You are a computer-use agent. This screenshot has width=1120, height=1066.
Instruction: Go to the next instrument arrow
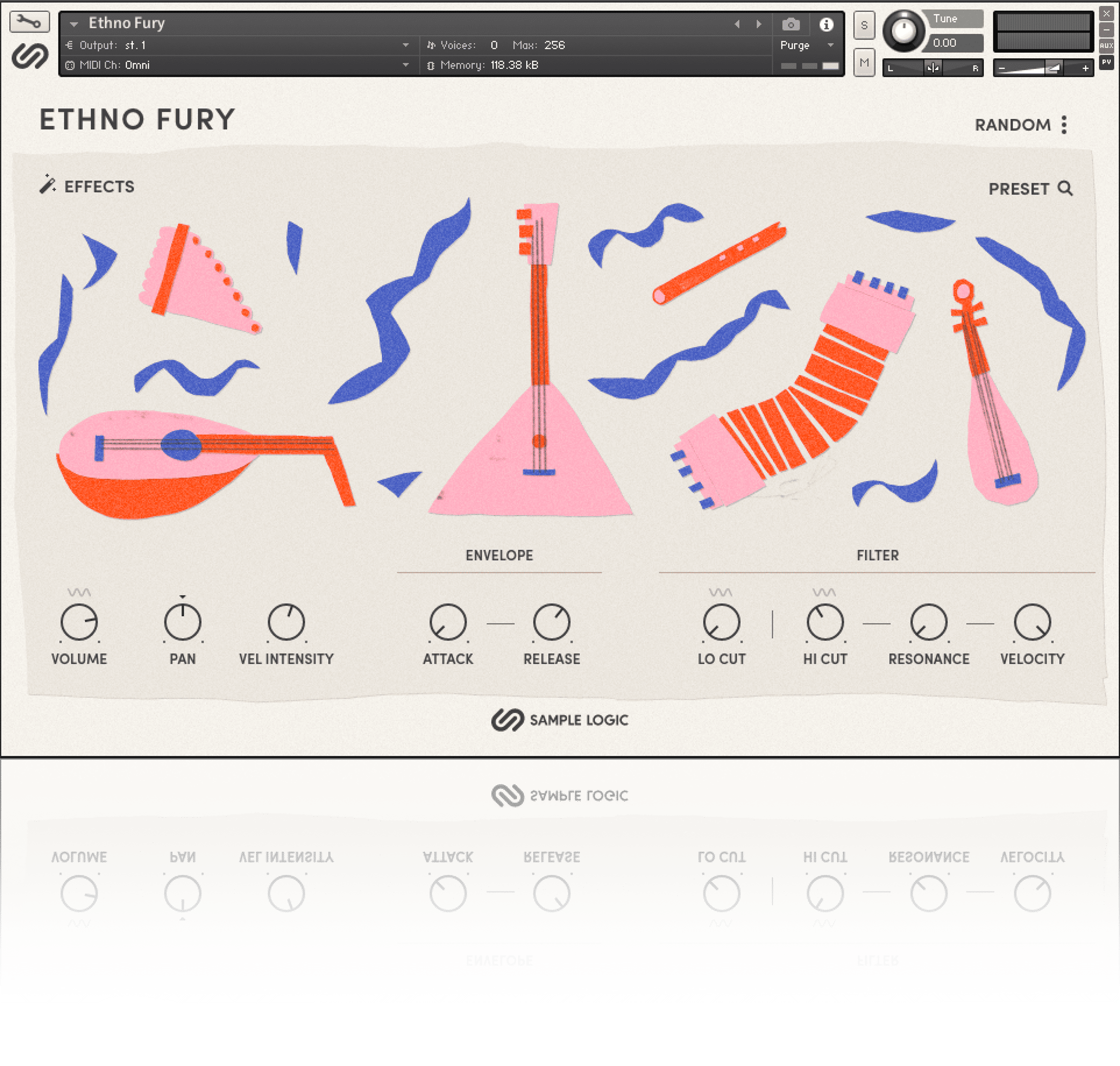tap(759, 24)
